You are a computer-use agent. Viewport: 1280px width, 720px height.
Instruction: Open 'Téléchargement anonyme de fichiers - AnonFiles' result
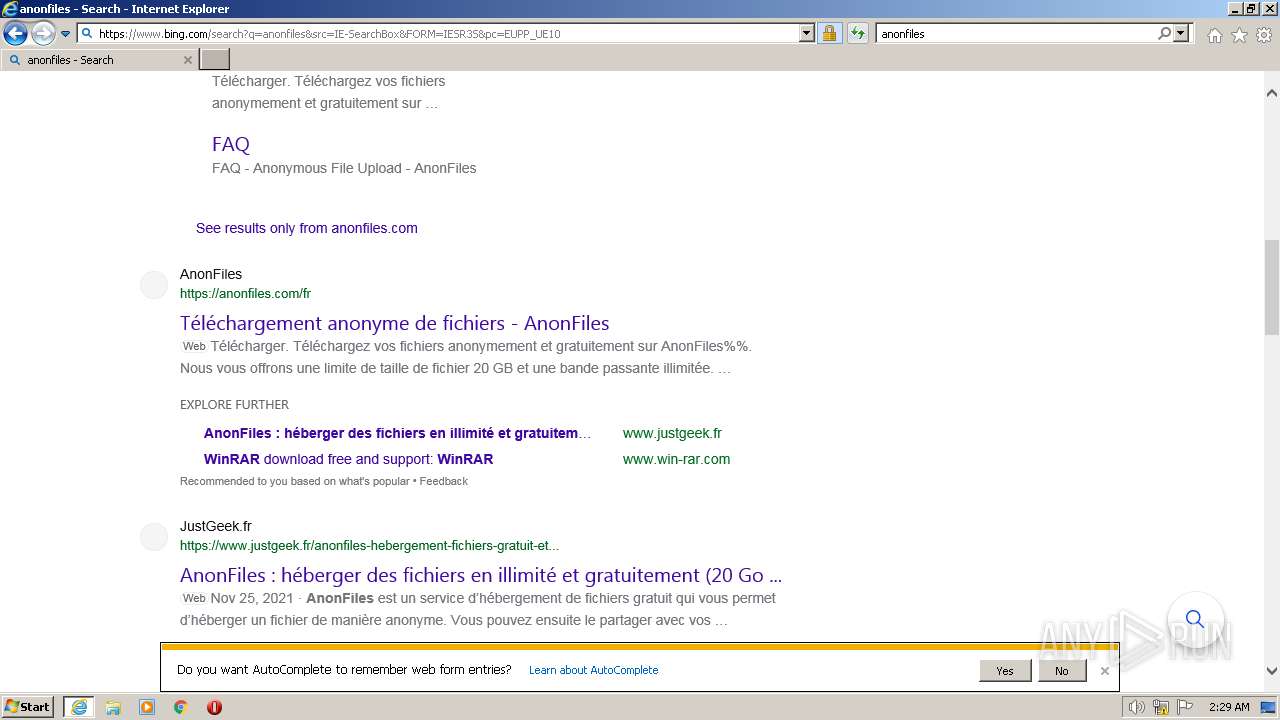tap(394, 323)
